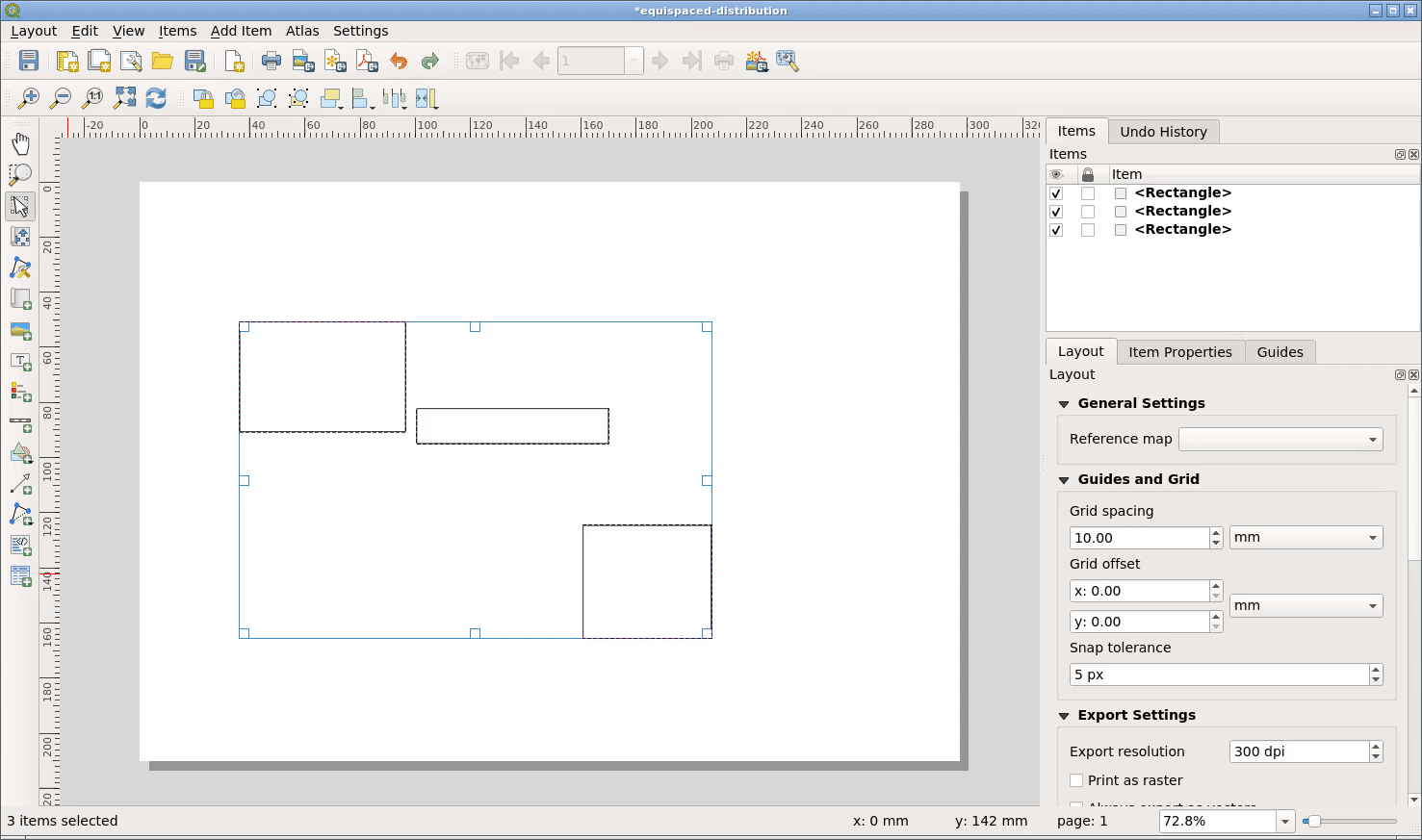The width and height of the screenshot is (1422, 840).
Task: Add an attribute table item
Action: pyautogui.click(x=20, y=575)
